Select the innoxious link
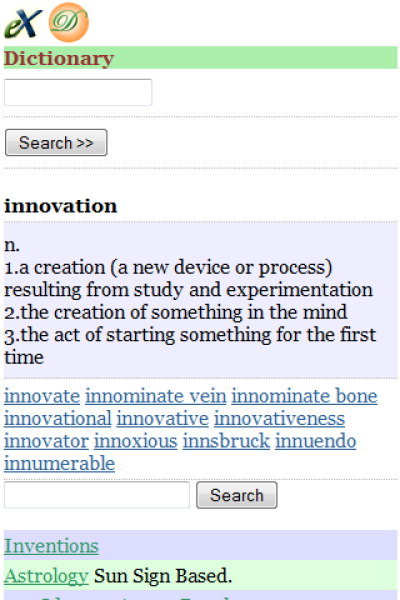Screen dimensions: 400x600 (x=136, y=441)
